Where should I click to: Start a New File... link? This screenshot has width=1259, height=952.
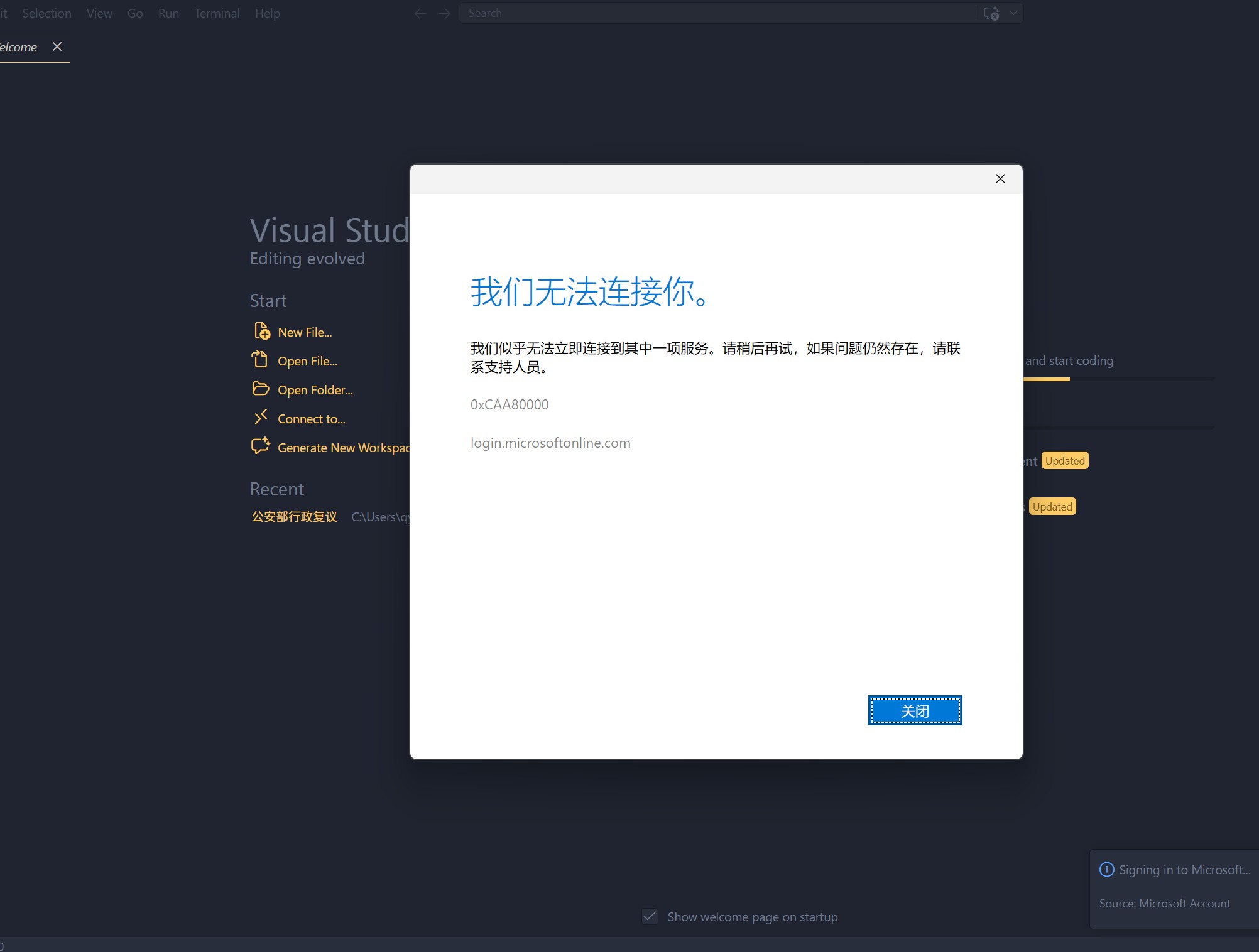click(x=305, y=332)
